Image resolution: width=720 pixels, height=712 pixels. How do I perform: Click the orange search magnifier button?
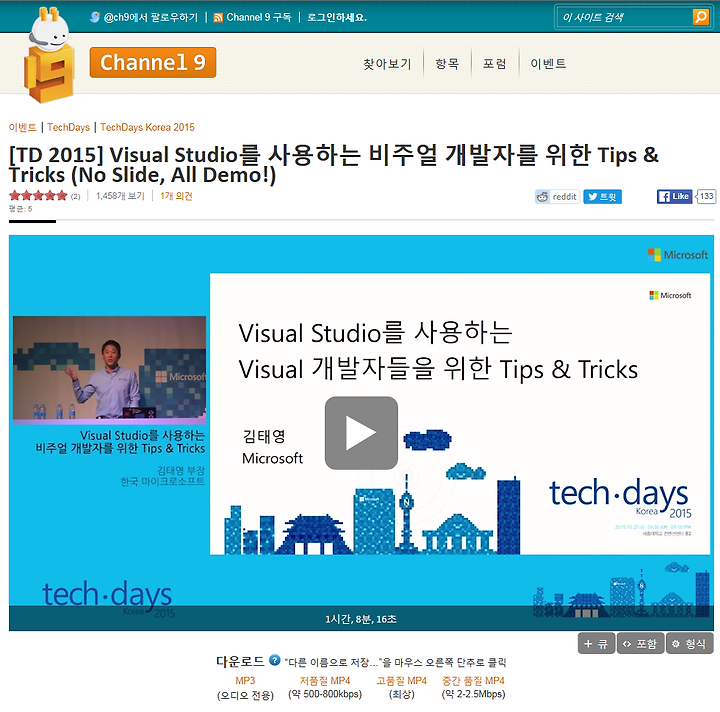point(701,17)
